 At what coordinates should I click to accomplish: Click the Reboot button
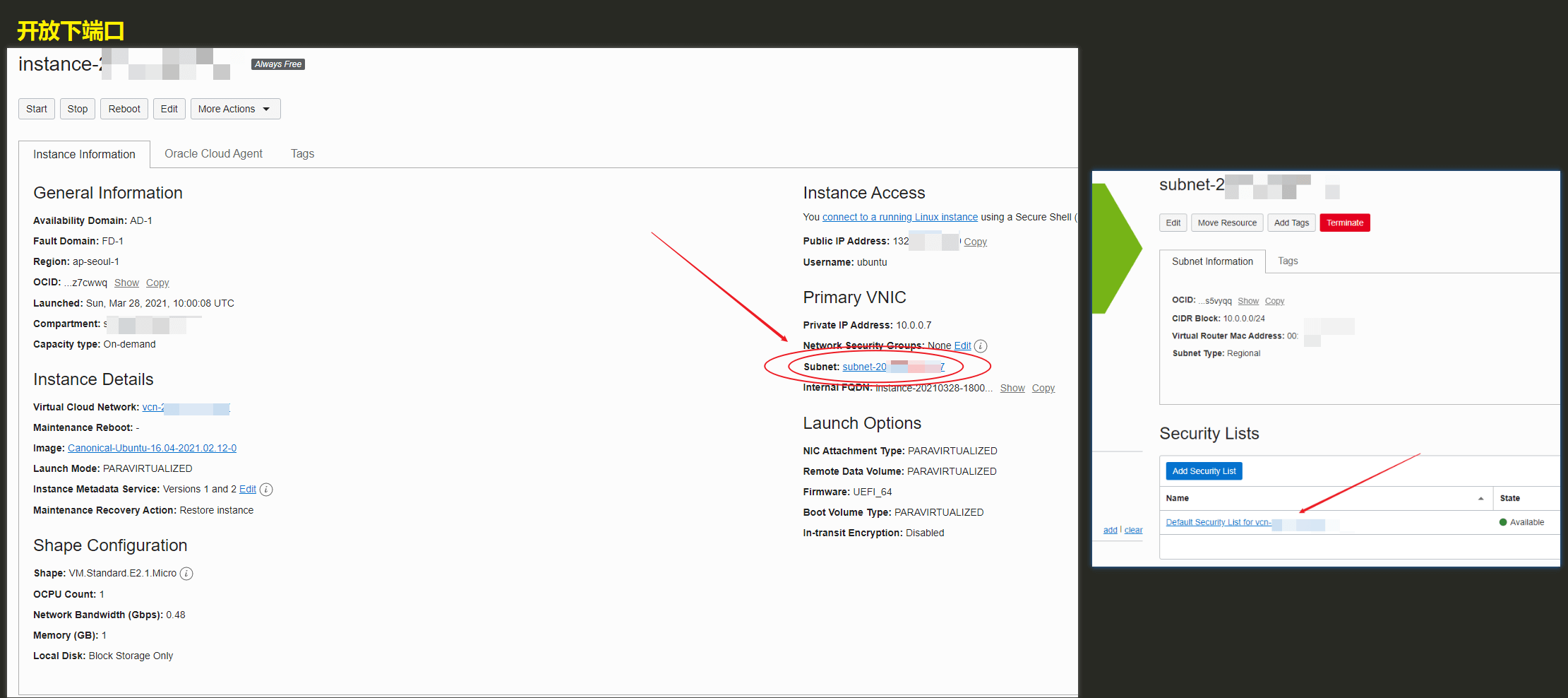click(x=124, y=109)
